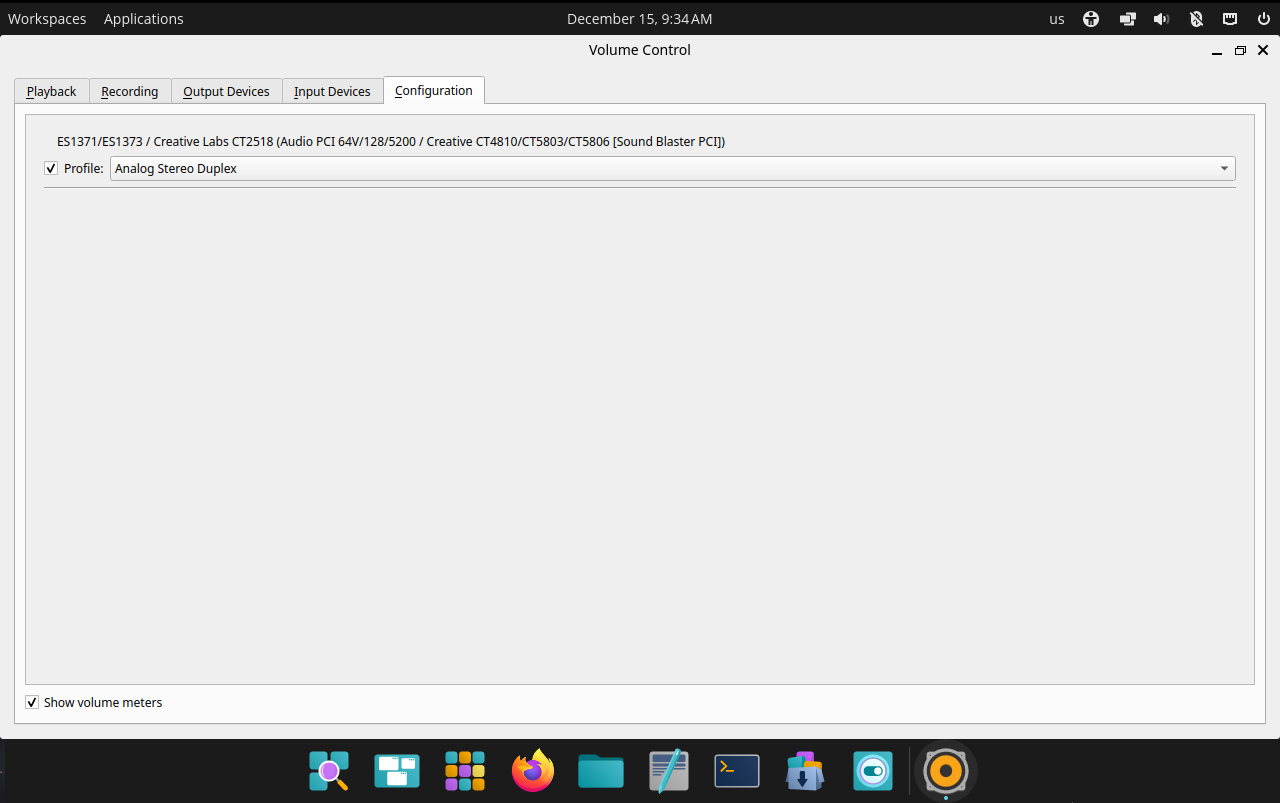1280x803 pixels.
Task: Open the Input Devices tab
Action: [332, 91]
